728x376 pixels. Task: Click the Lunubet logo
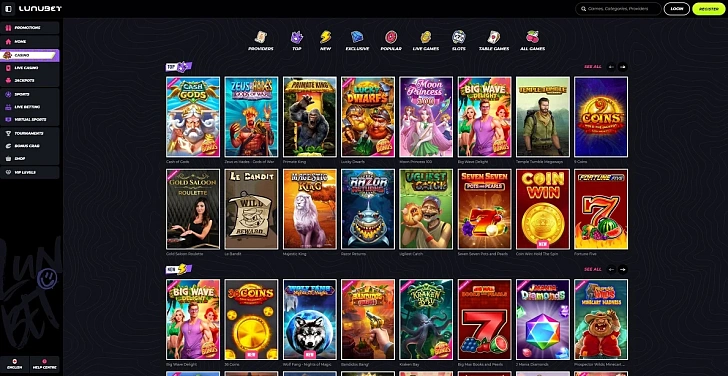tap(40, 8)
